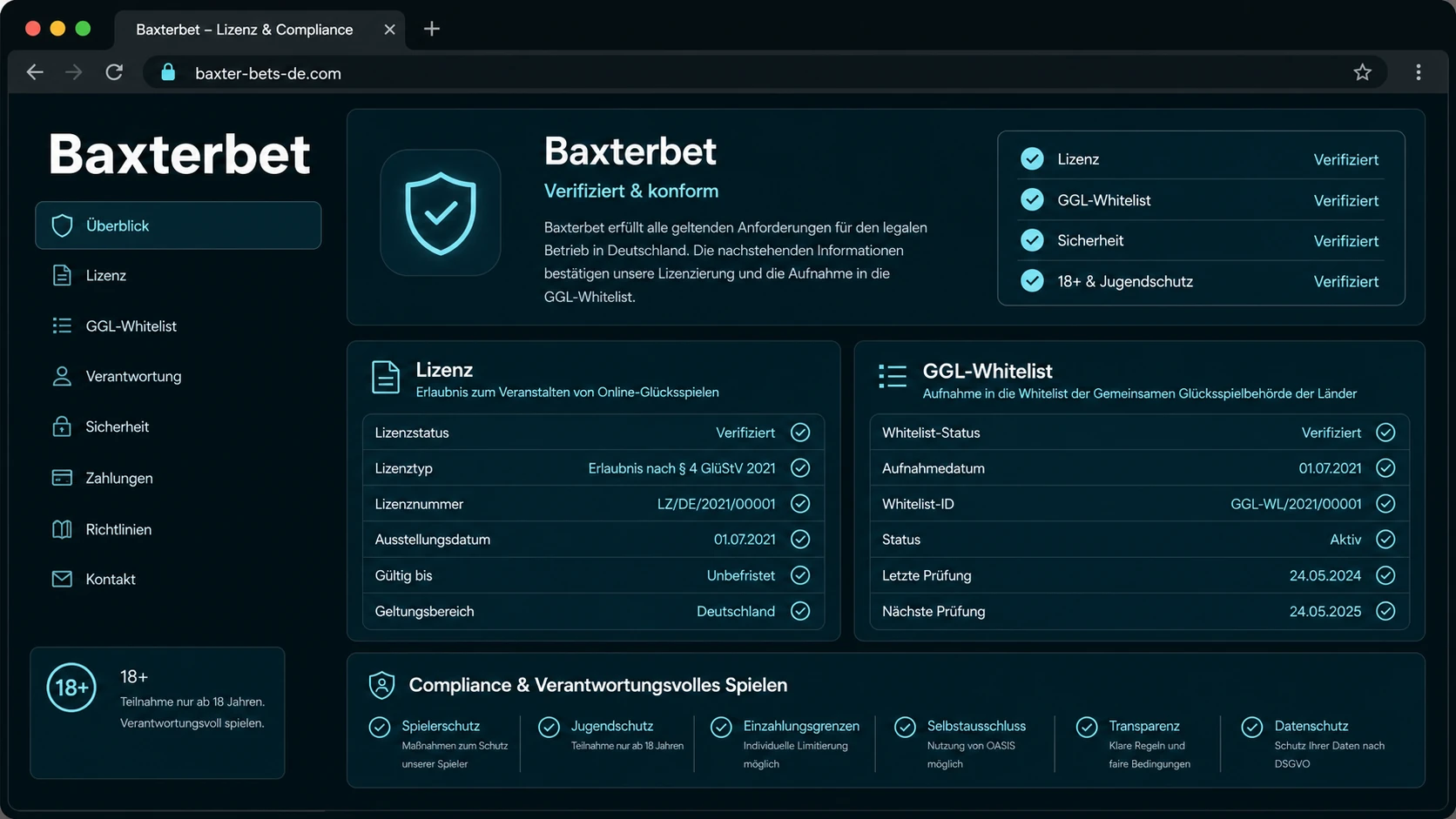The height and width of the screenshot is (819, 1456).
Task: Bookmark this page with the star
Action: click(x=1363, y=72)
